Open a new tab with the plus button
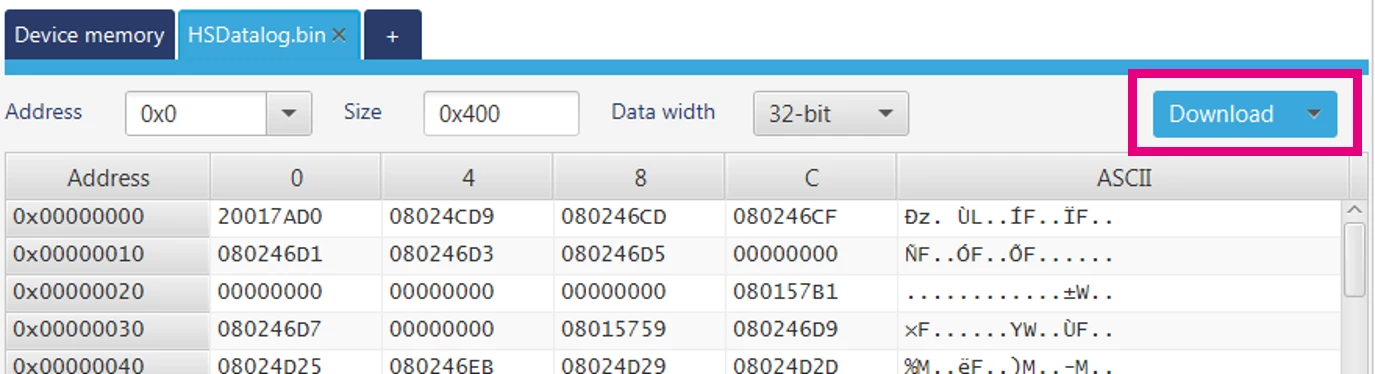1375x374 pixels. (x=392, y=35)
